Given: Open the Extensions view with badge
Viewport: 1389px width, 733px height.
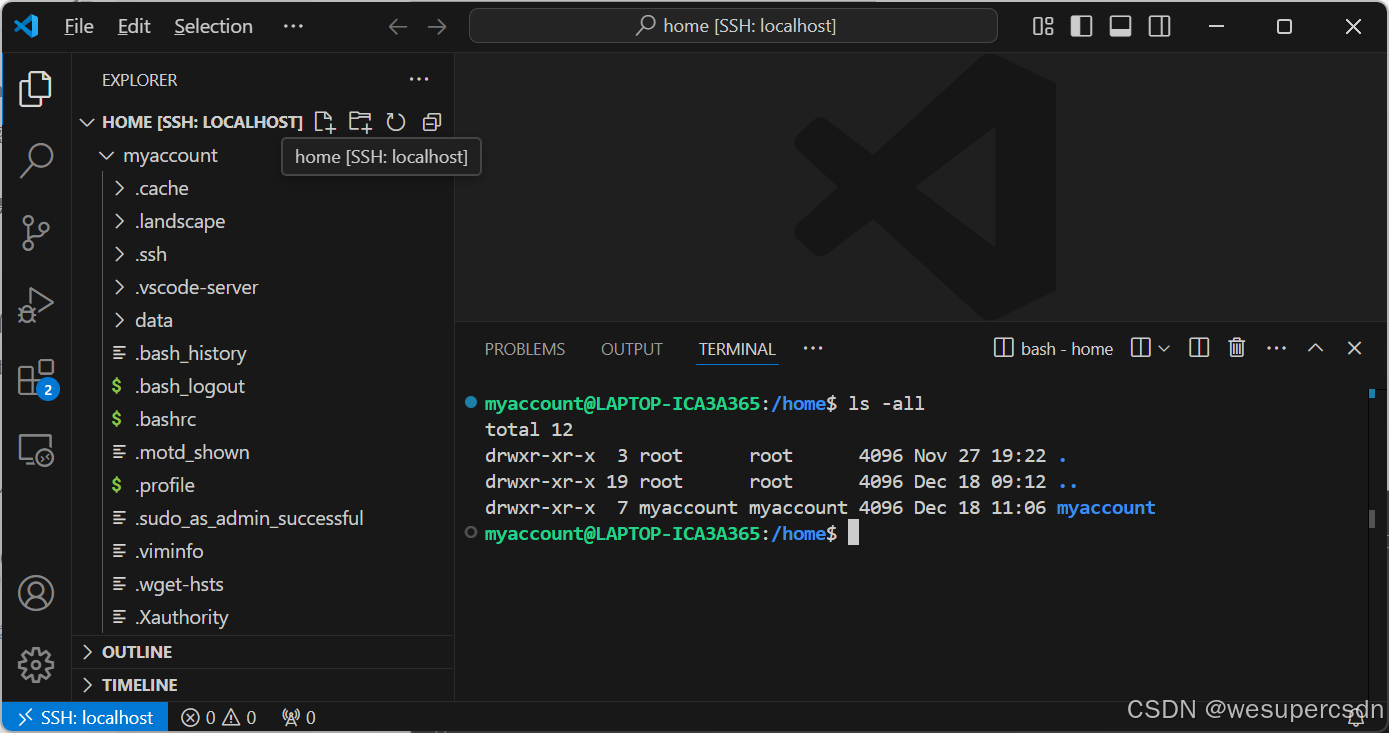Looking at the screenshot, I should coord(36,379).
